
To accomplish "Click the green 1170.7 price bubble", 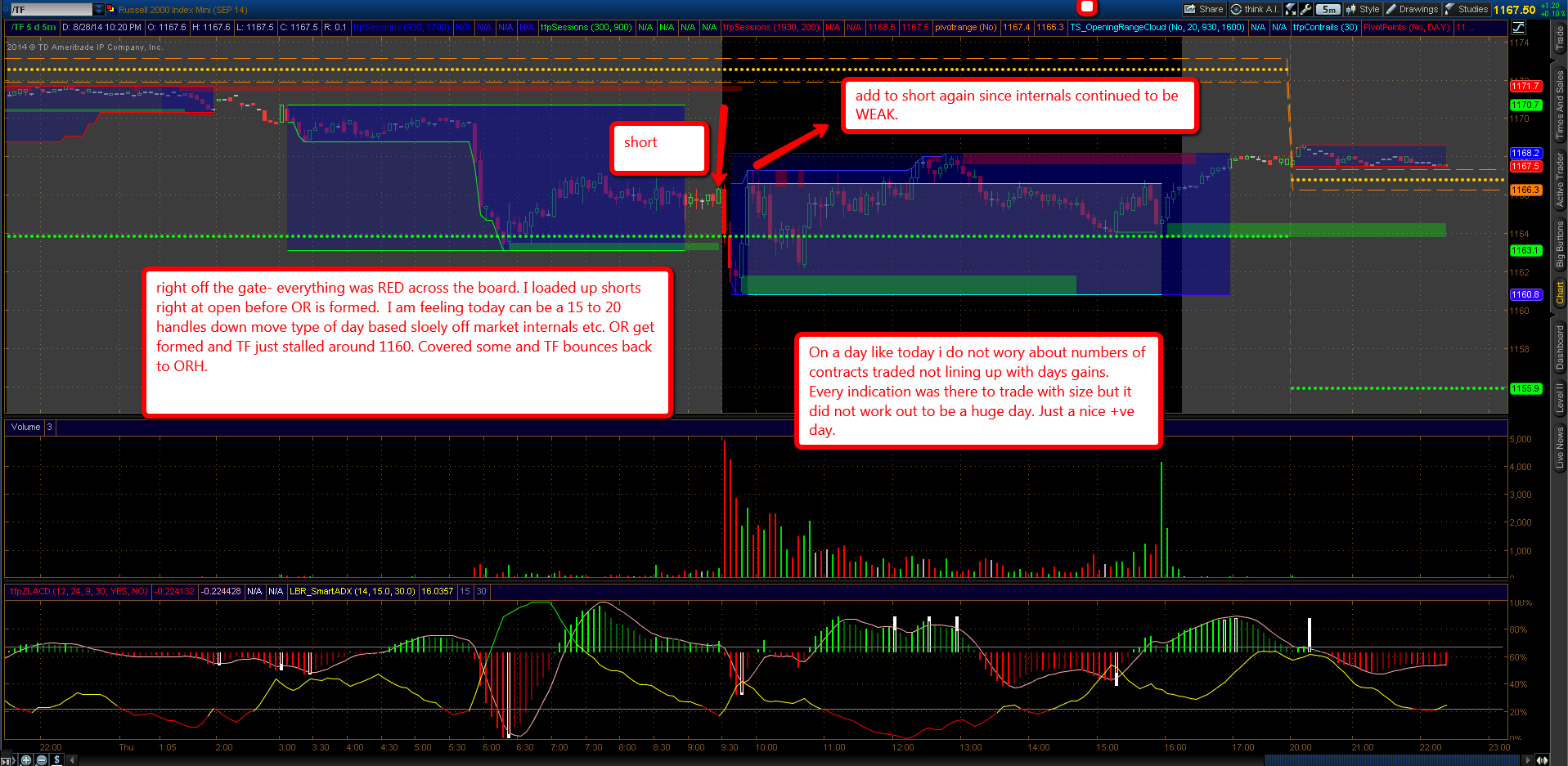I will (x=1525, y=105).
